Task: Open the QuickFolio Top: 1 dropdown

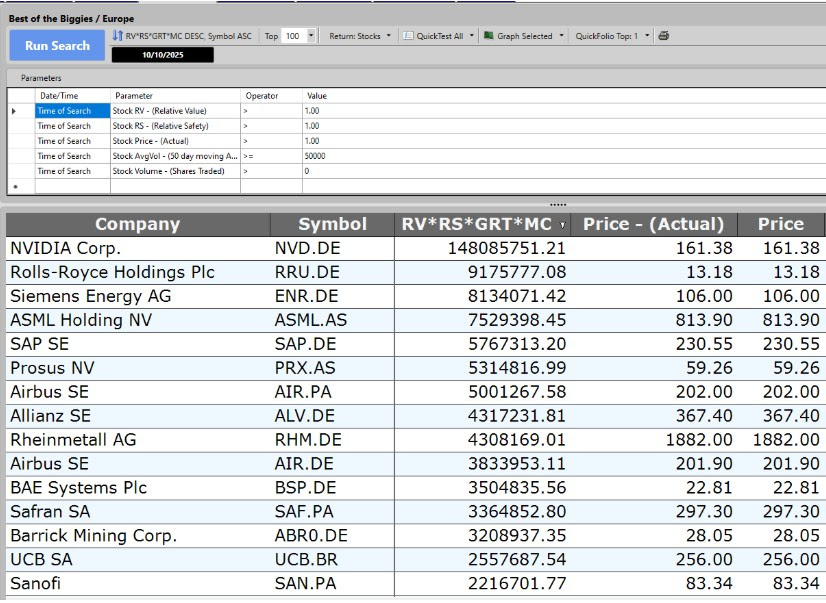Action: coord(647,36)
